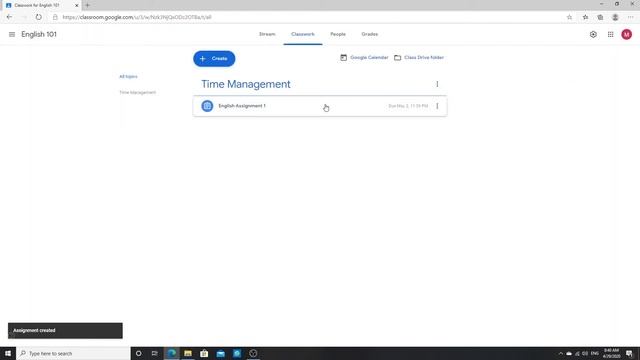
Task: Click the English Assignment 1 icon
Action: point(207,106)
